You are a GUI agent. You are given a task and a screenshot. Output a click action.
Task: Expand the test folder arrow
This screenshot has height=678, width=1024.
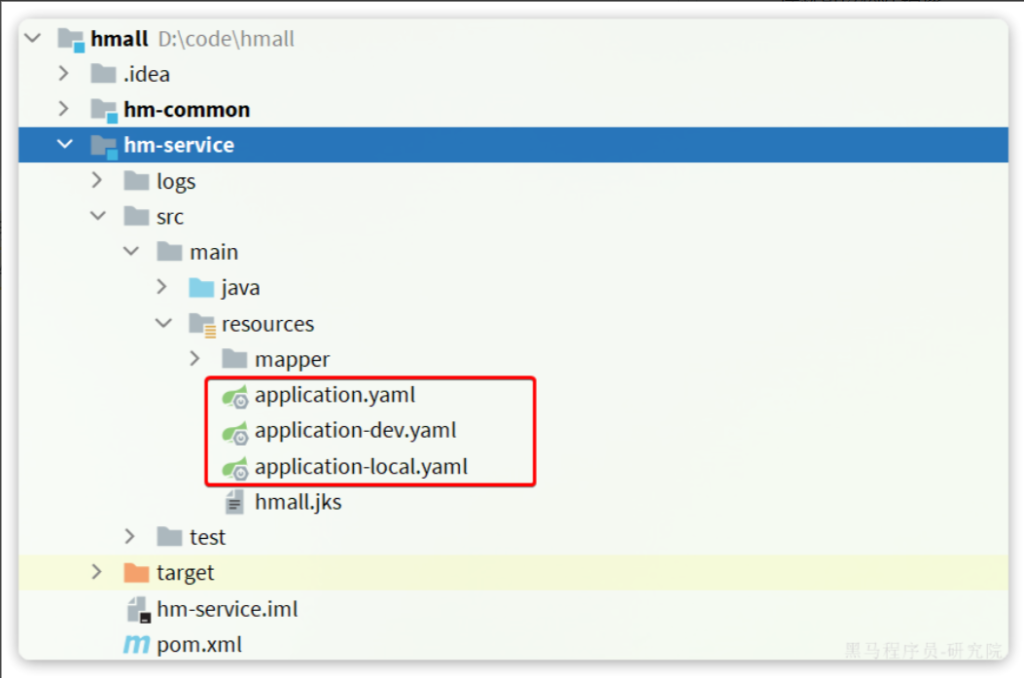[130, 537]
